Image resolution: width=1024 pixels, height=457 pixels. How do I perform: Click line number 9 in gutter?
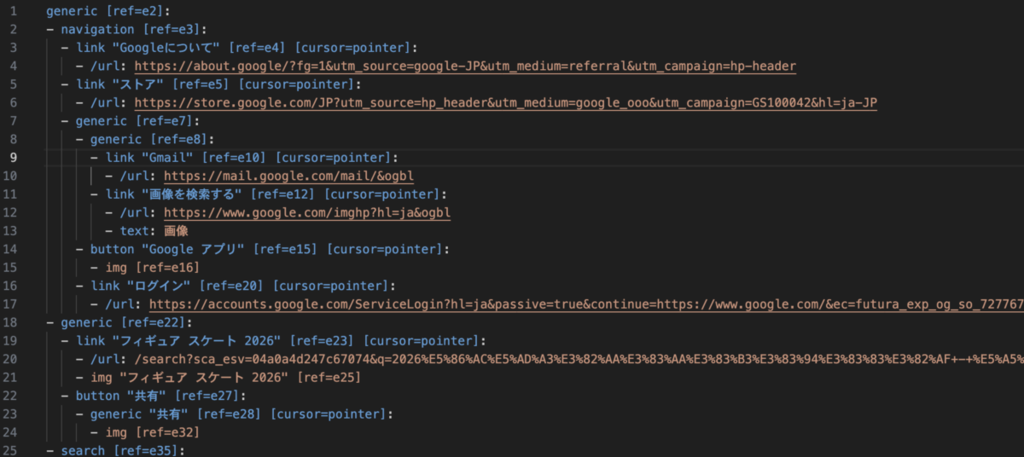point(14,157)
